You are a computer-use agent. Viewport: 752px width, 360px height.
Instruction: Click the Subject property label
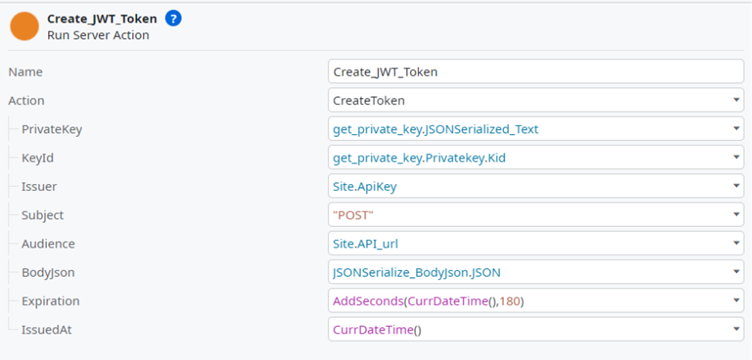coord(42,216)
